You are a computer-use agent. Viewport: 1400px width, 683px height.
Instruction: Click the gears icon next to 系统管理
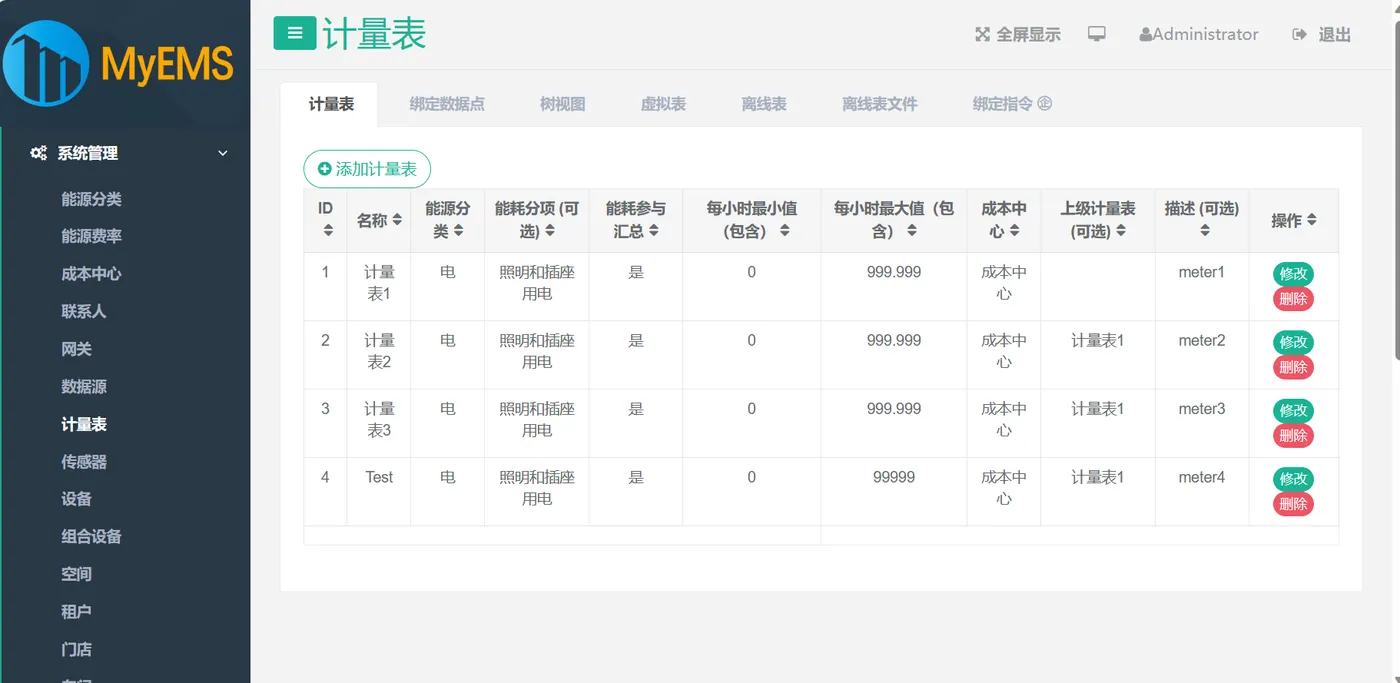(x=37, y=153)
